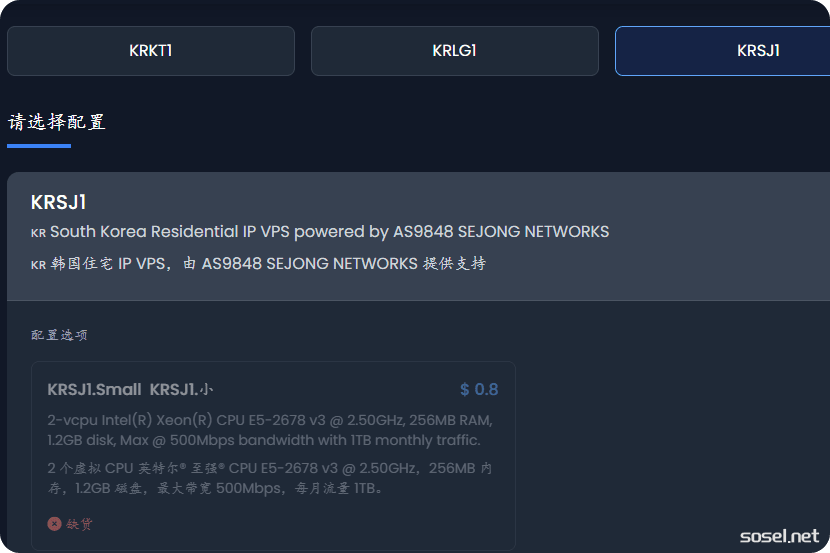Viewport: 830px width, 553px height.
Task: Click the $ 0.8 price label
Action: (x=479, y=390)
